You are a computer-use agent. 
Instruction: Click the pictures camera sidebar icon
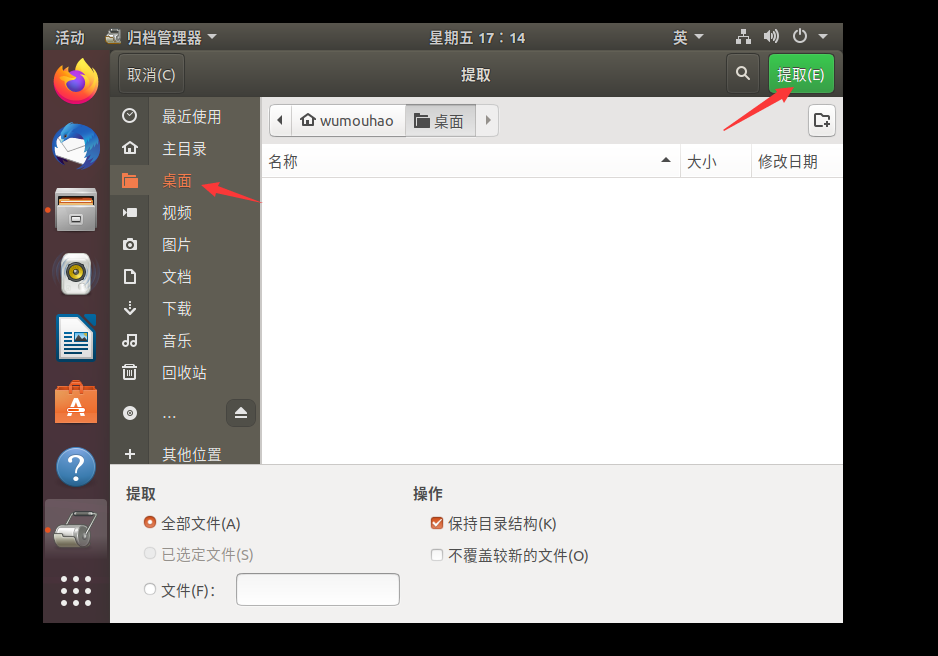coord(130,244)
